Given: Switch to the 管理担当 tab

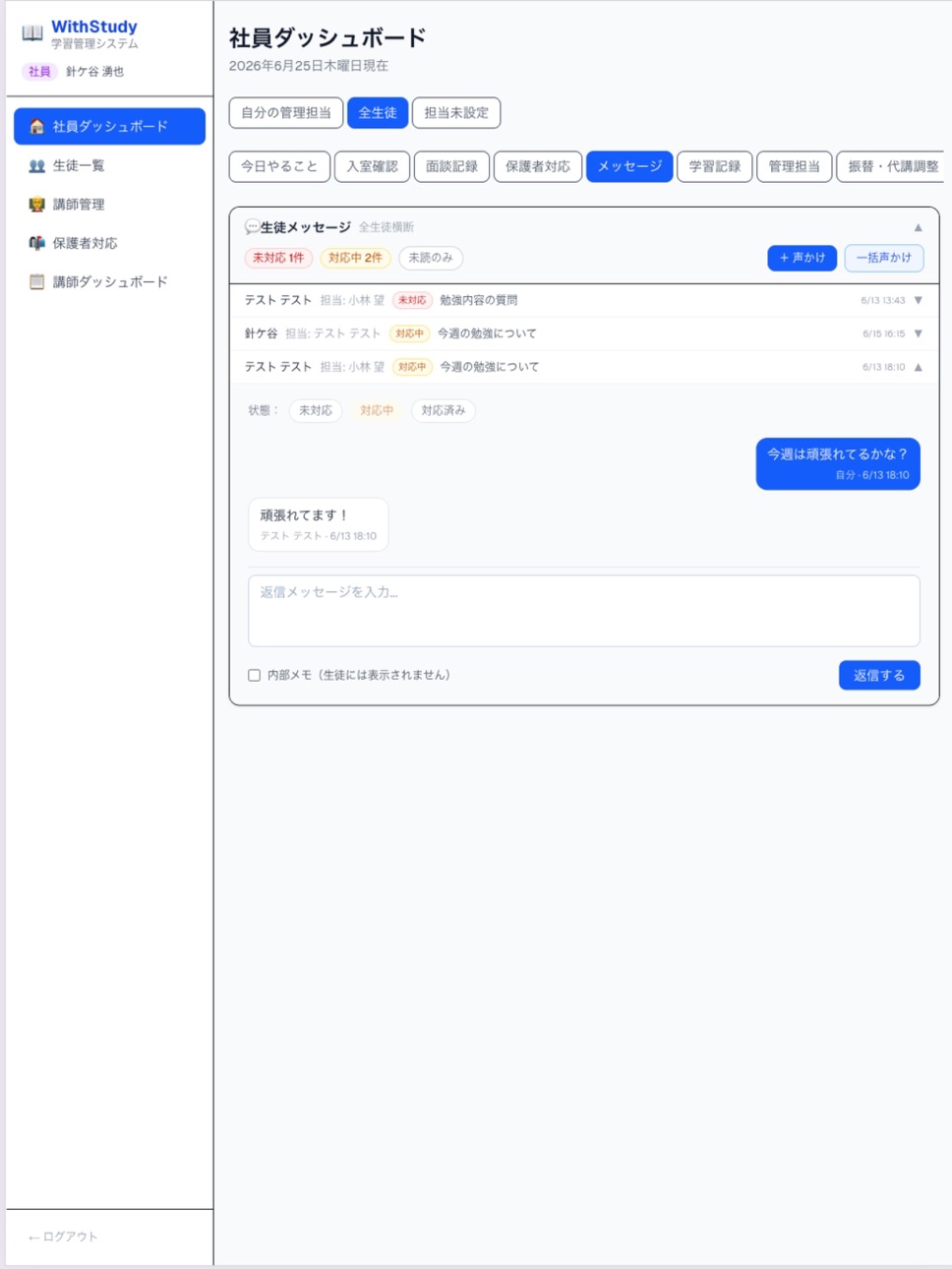Looking at the screenshot, I should point(795,167).
